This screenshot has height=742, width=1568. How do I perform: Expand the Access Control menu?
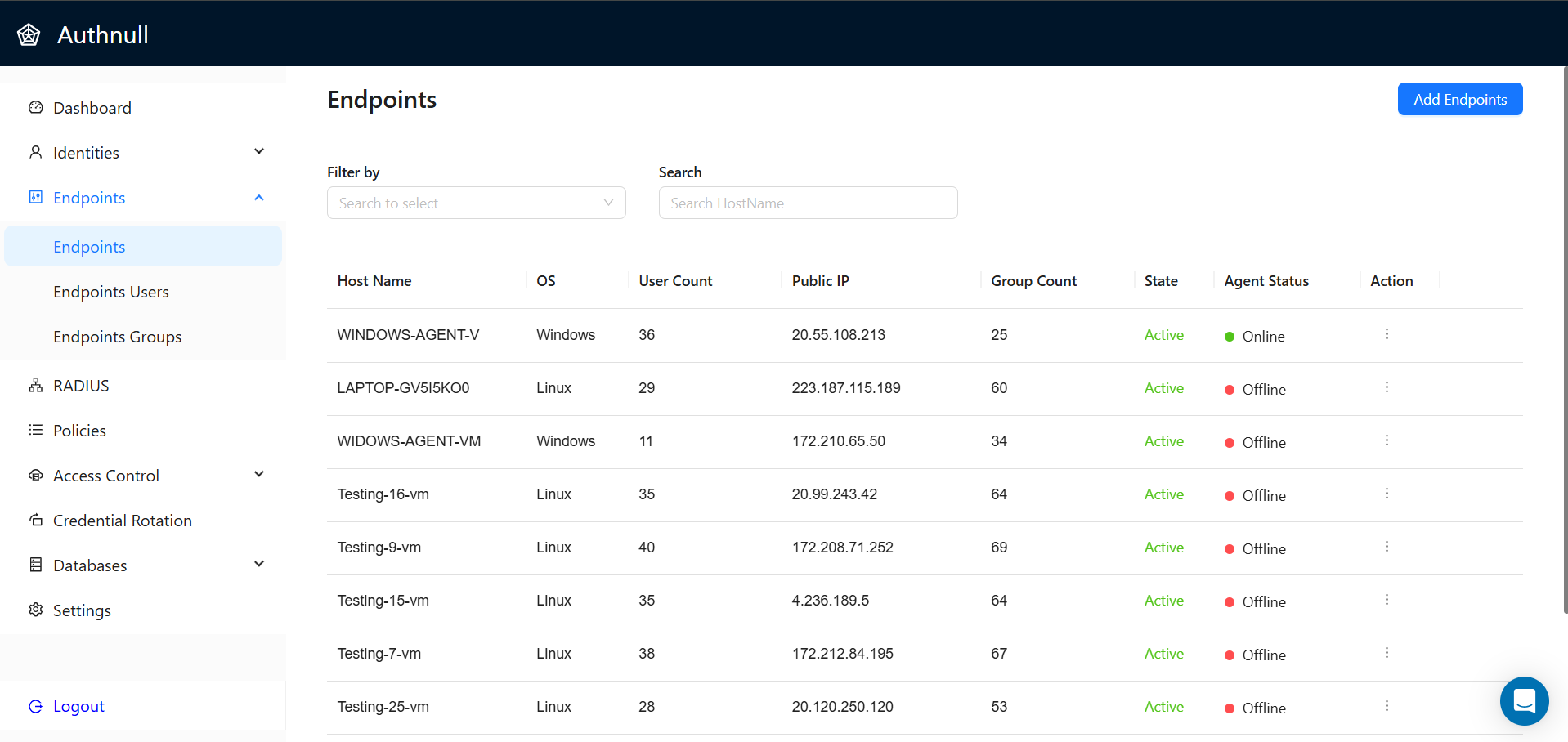[x=258, y=474]
